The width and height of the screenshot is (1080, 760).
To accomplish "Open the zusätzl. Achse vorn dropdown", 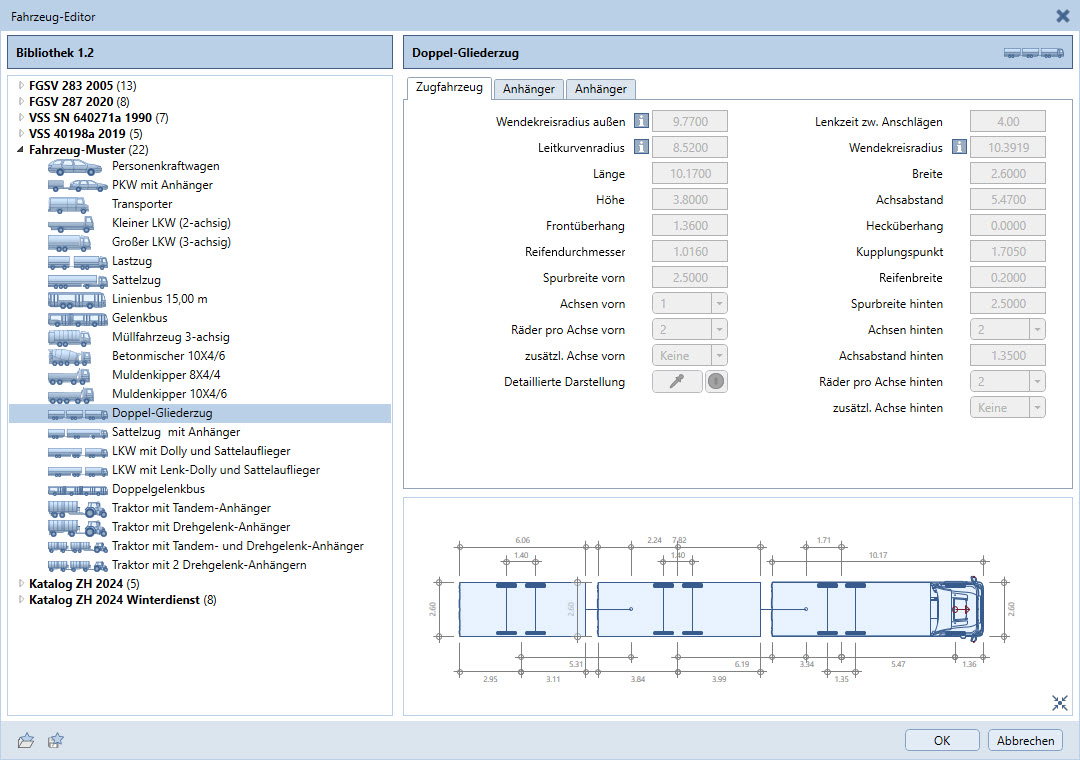I will (689, 355).
